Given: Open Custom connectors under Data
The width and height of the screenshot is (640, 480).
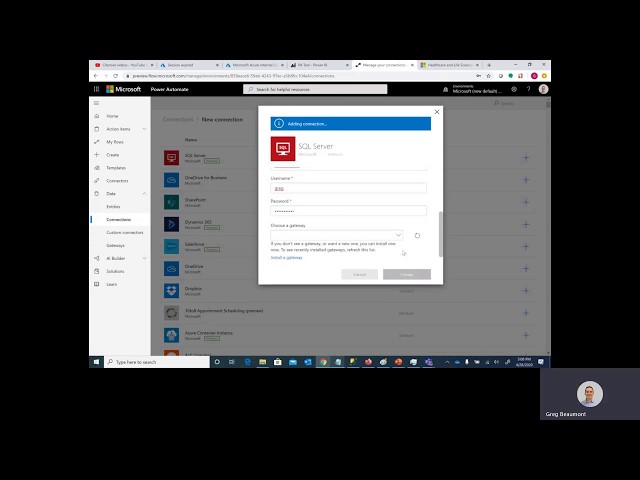Looking at the screenshot, I should pos(125,233).
